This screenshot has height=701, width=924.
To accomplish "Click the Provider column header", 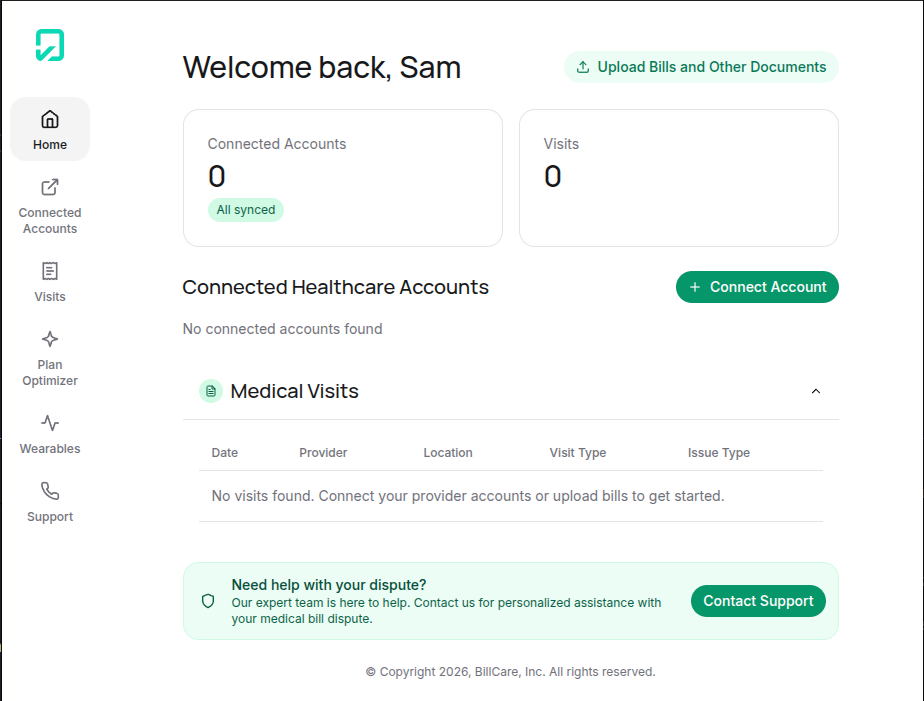I will tap(323, 453).
